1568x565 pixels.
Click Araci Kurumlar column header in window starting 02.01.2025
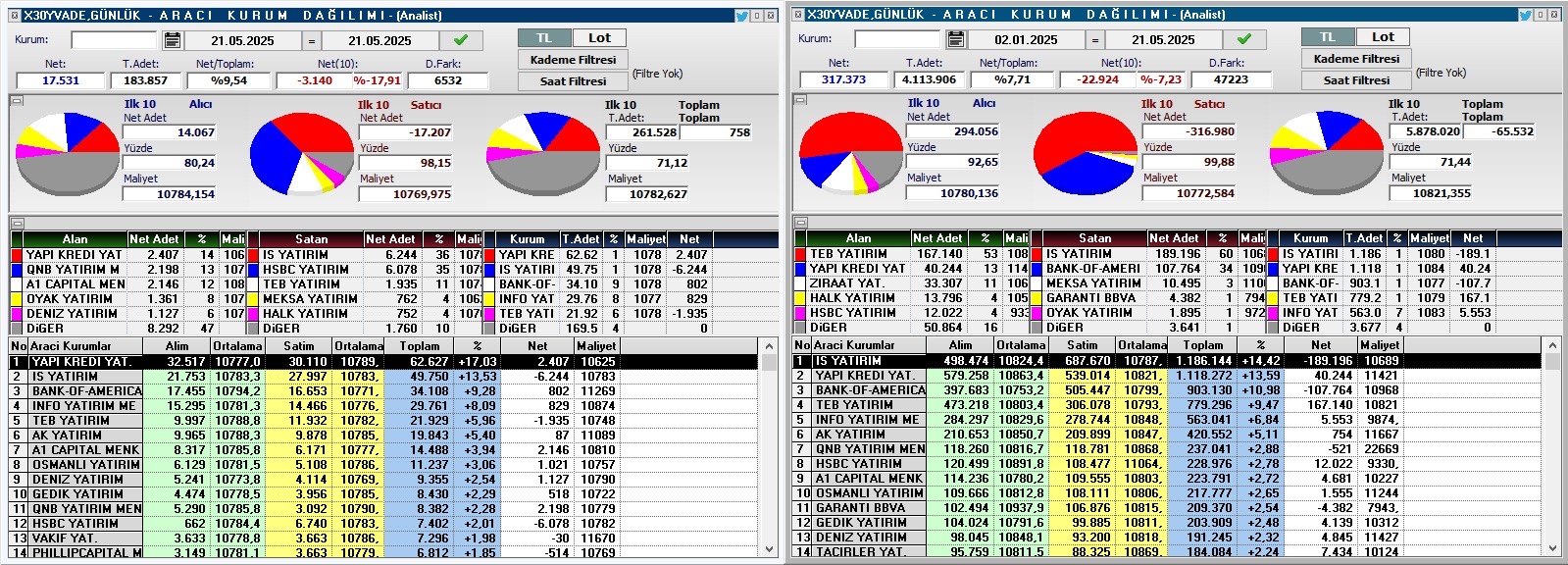[x=870, y=345]
